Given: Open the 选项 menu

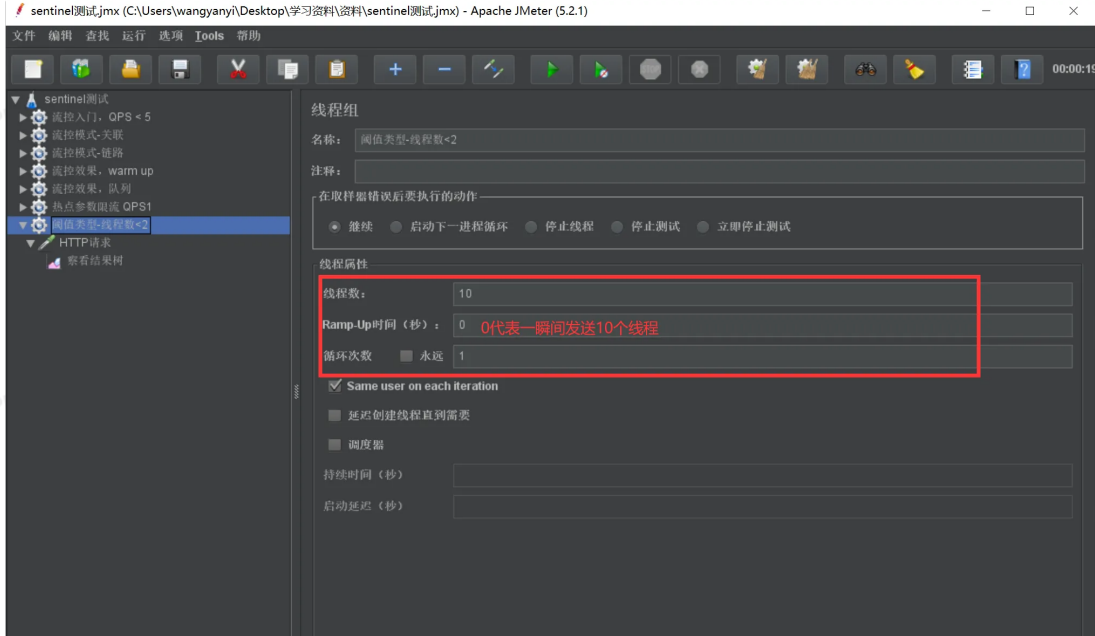Looking at the screenshot, I should point(170,36).
